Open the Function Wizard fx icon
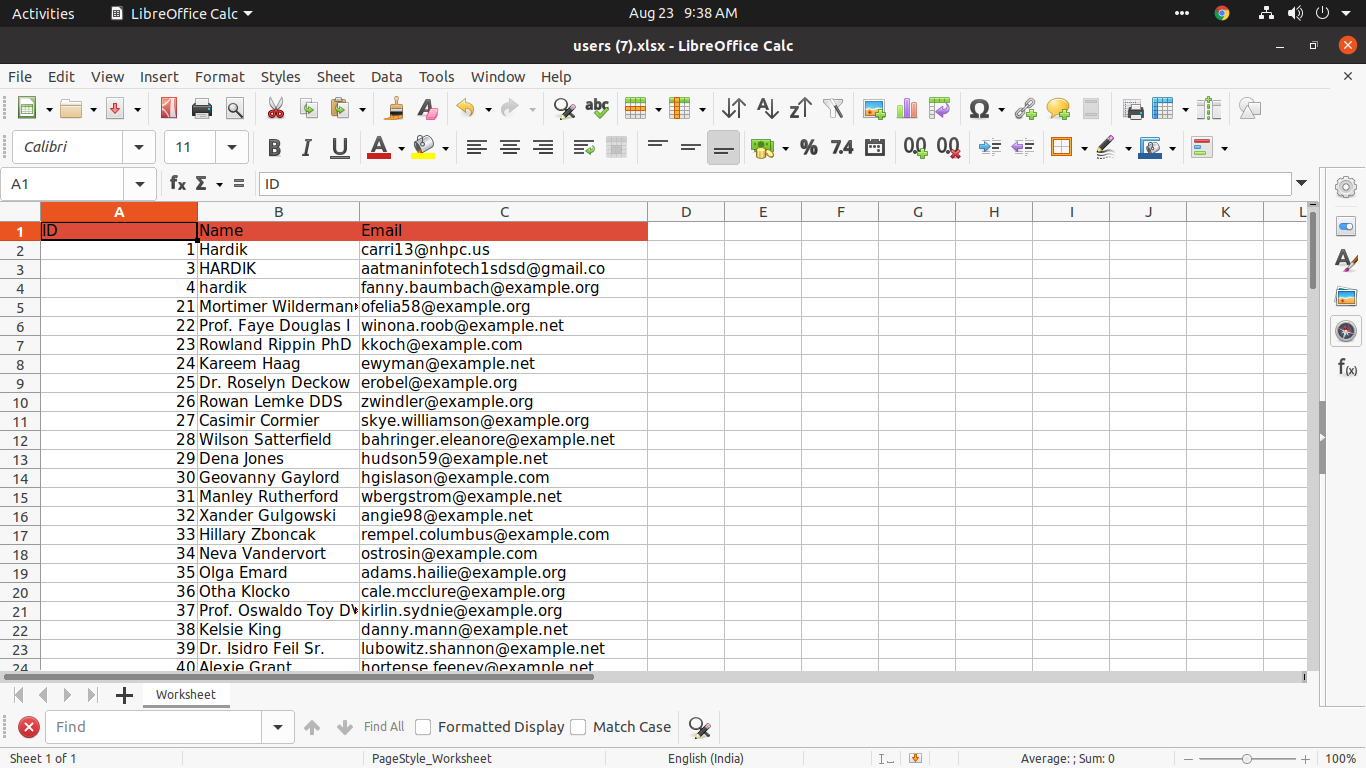The height and width of the screenshot is (768, 1366). click(x=178, y=183)
